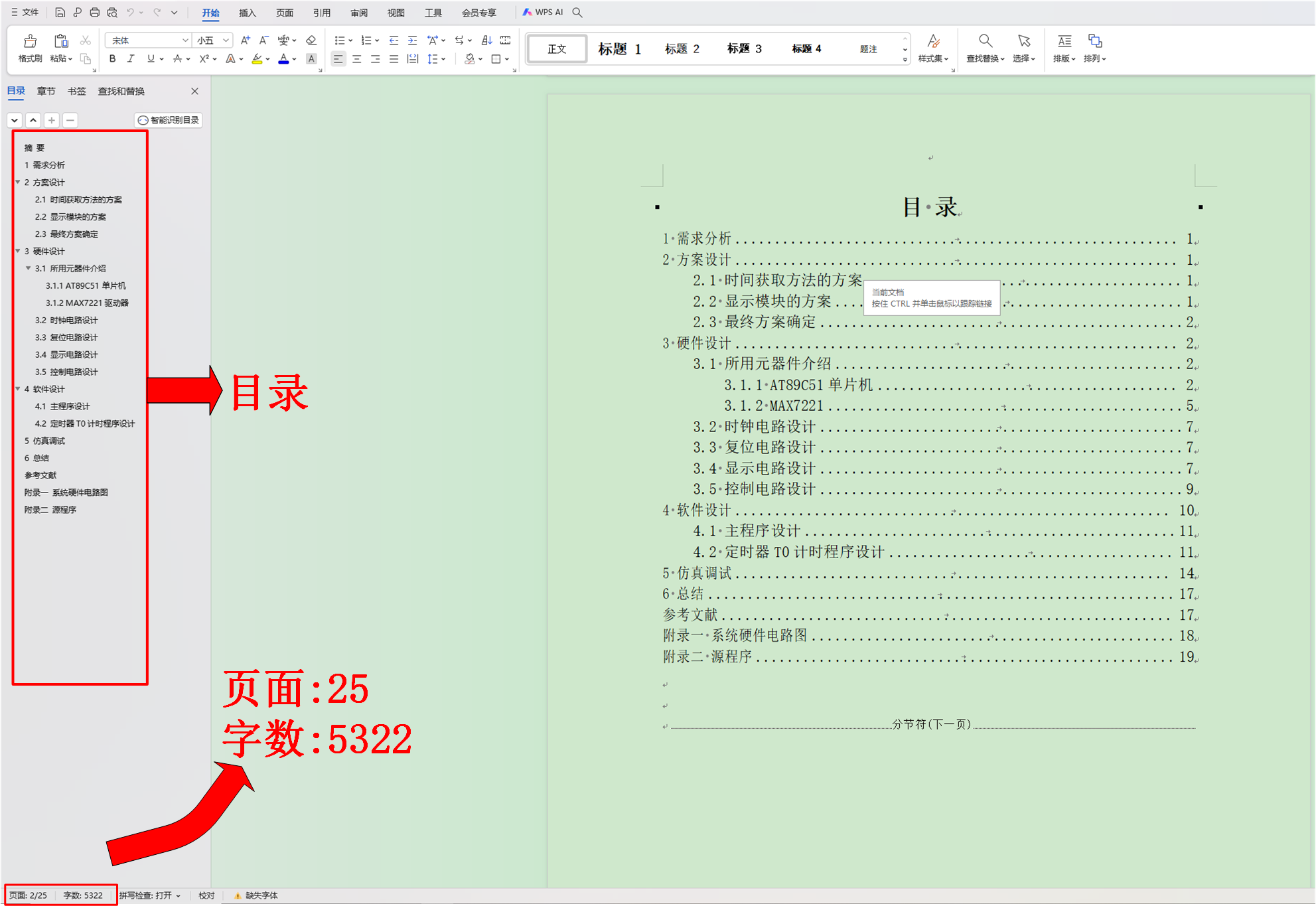Click the superscript X² icon
The height and width of the screenshot is (906, 1316).
[203, 58]
